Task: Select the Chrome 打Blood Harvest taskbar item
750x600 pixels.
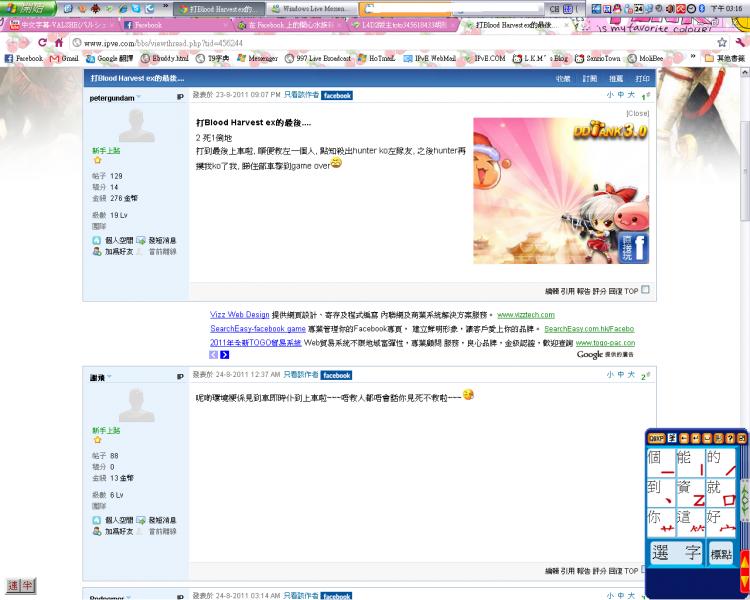Action: [219, 9]
